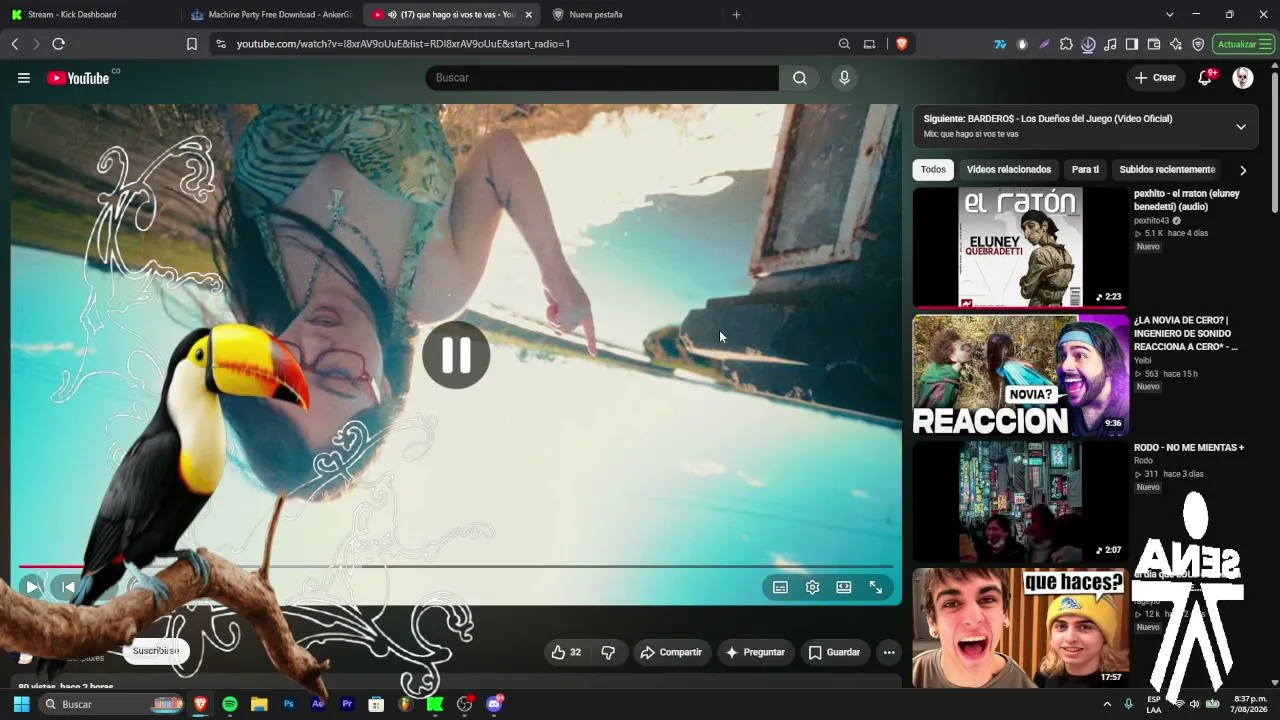Screen dimensions: 1280x720
Task: Open Spotify from the taskbar
Action: pos(230,704)
